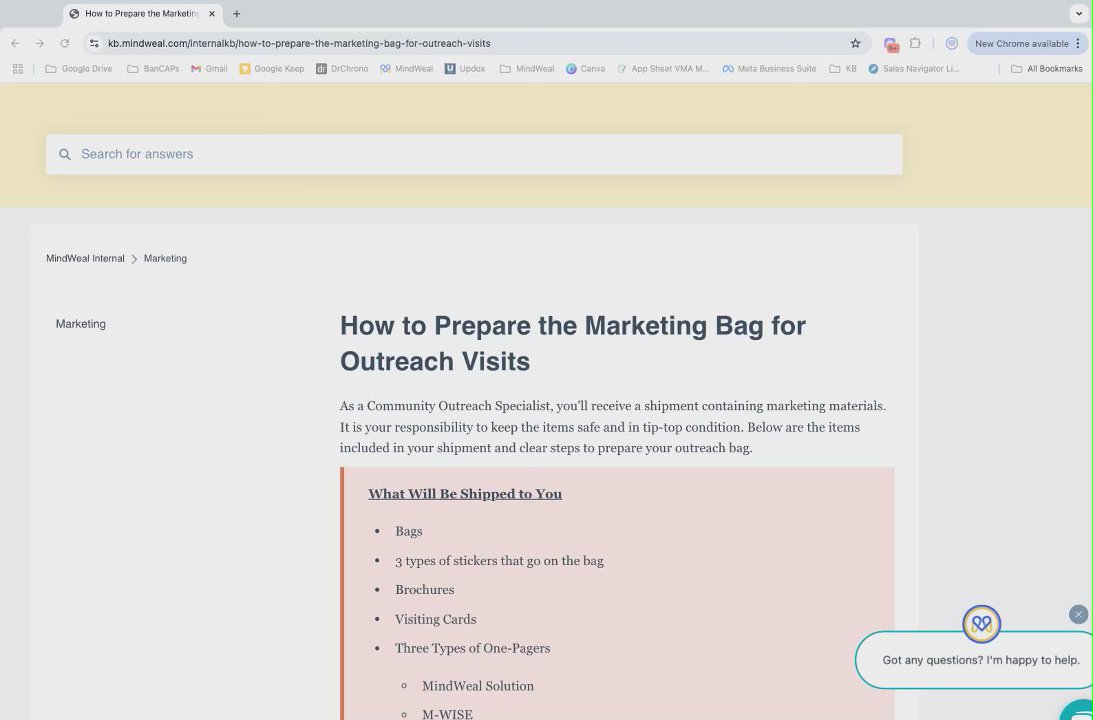Open the Extensions puzzle menu
1093x720 pixels.
tap(915, 43)
